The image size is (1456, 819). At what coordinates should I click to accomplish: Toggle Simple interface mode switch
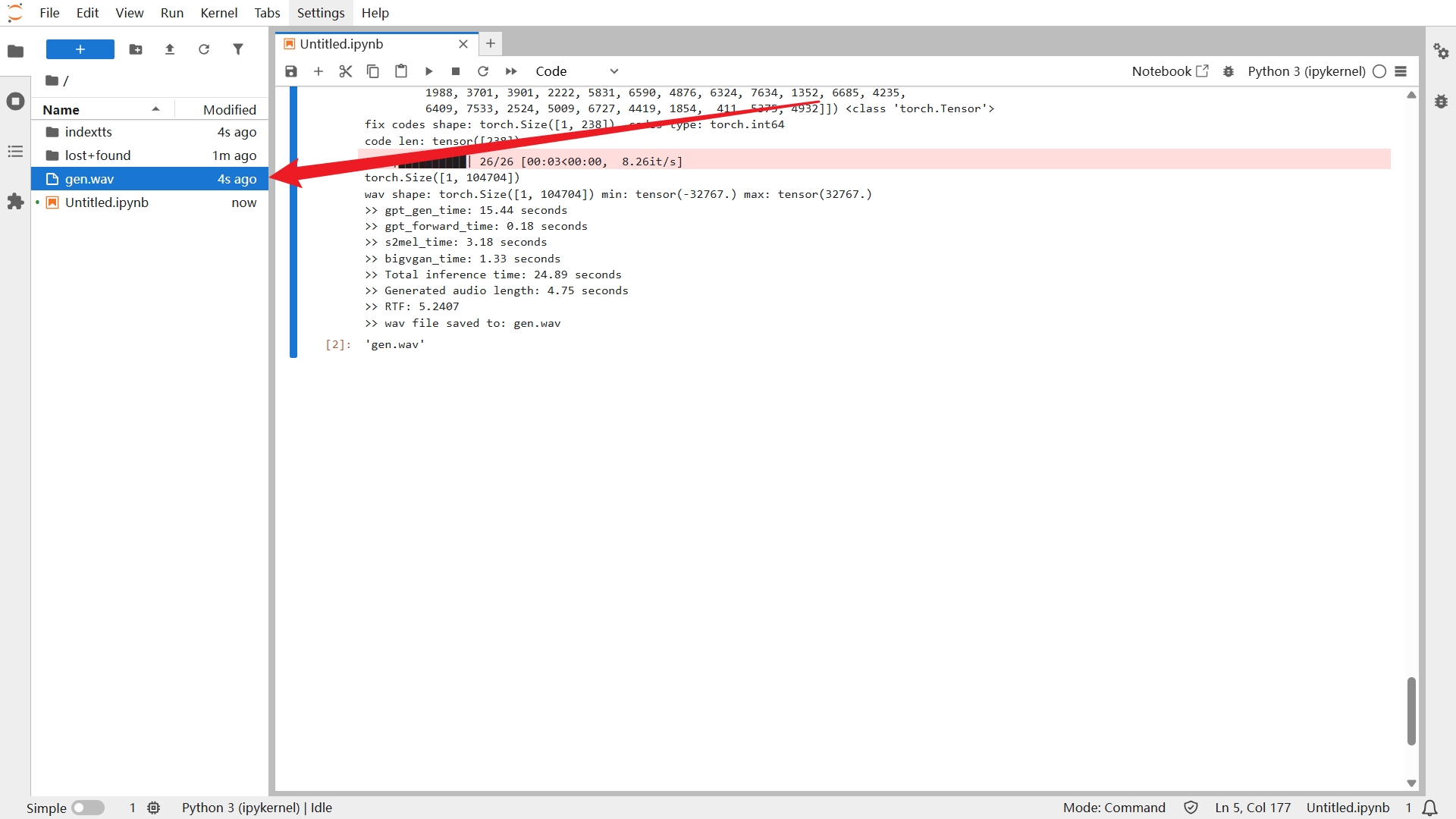coord(88,808)
